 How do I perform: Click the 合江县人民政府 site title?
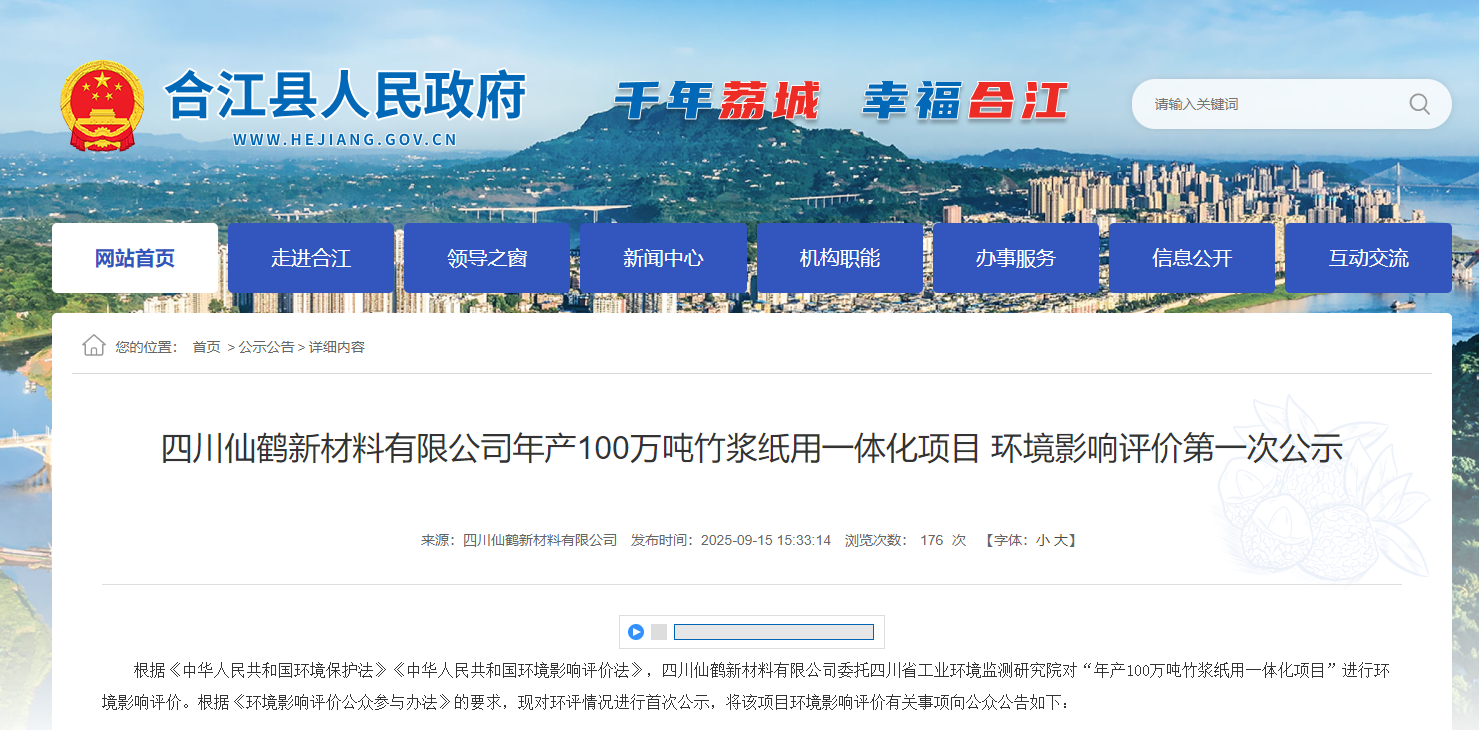pyautogui.click(x=345, y=97)
